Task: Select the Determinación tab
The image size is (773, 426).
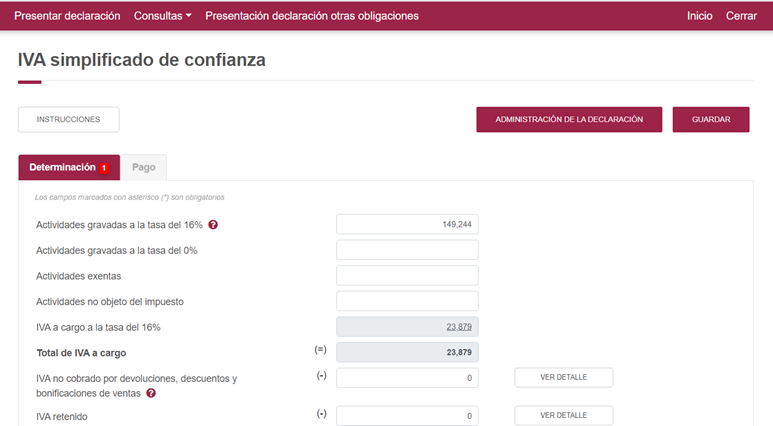Action: point(63,168)
